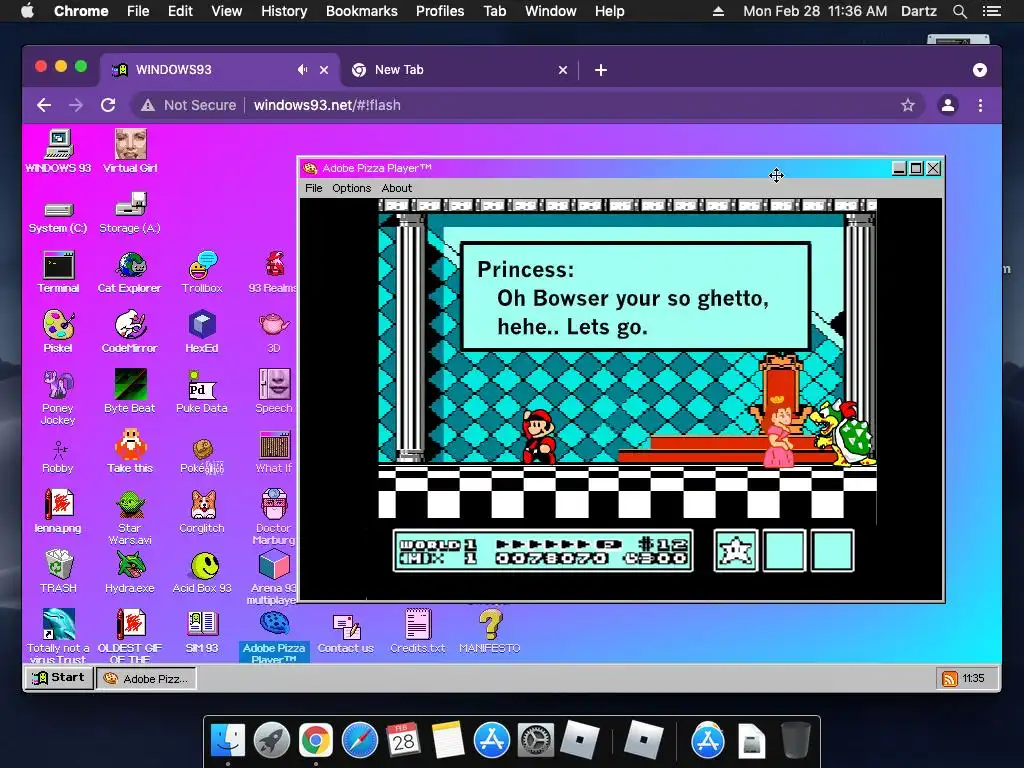Open the MANIFESTO question mark icon
This screenshot has height=768, width=1024.
pos(489,632)
